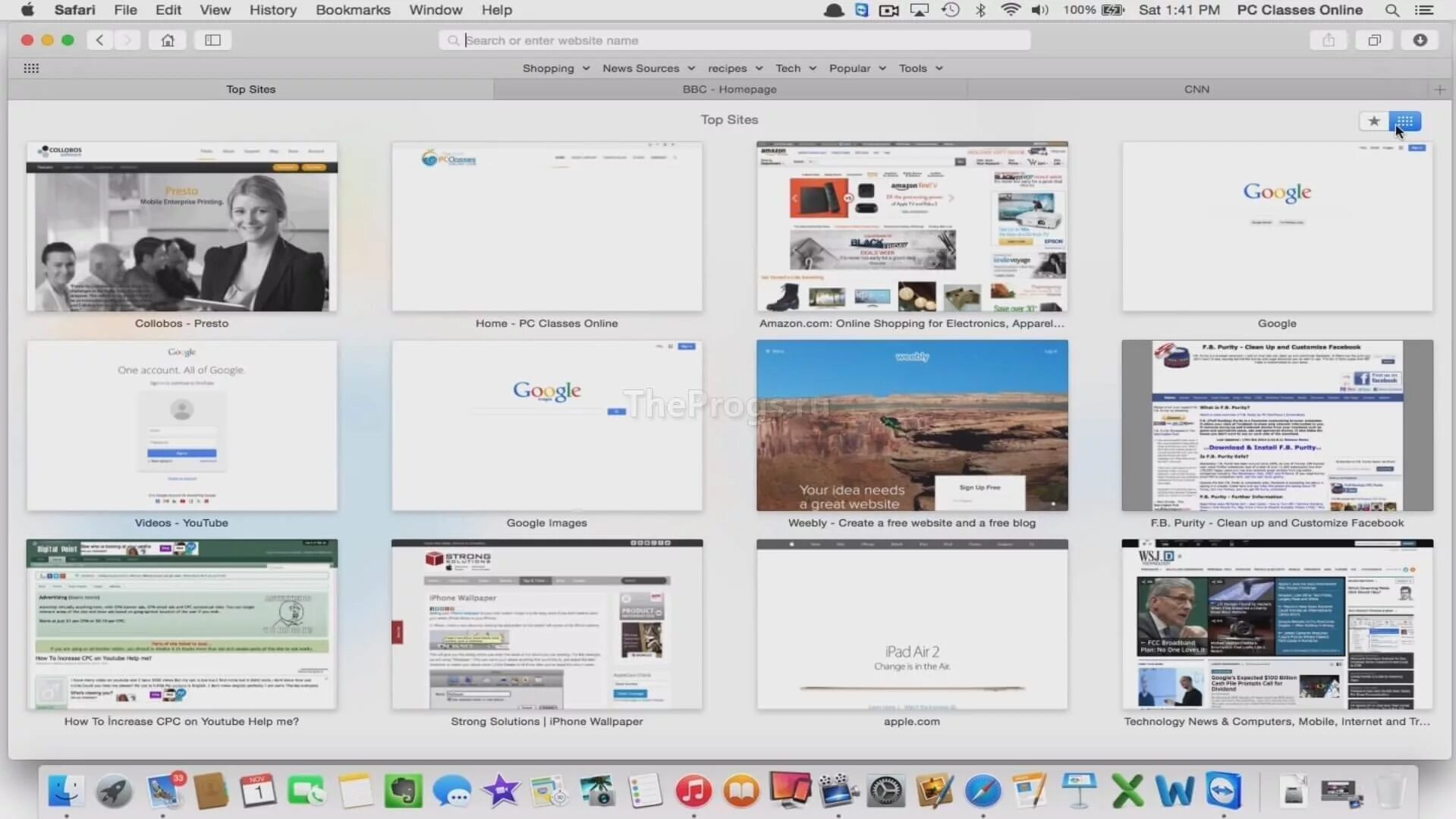Open Time Machine menu bar icon
This screenshot has height=819, width=1456.
(950, 10)
